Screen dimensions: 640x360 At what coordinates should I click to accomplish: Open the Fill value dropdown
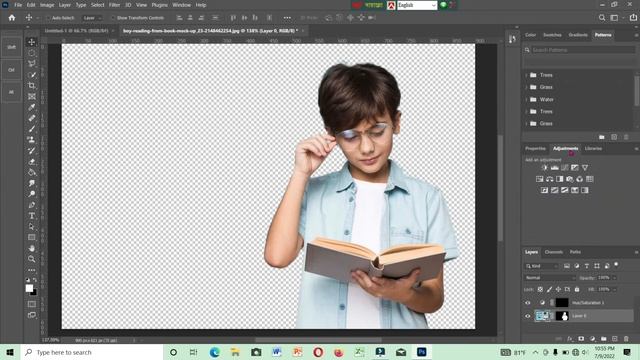pos(614,289)
